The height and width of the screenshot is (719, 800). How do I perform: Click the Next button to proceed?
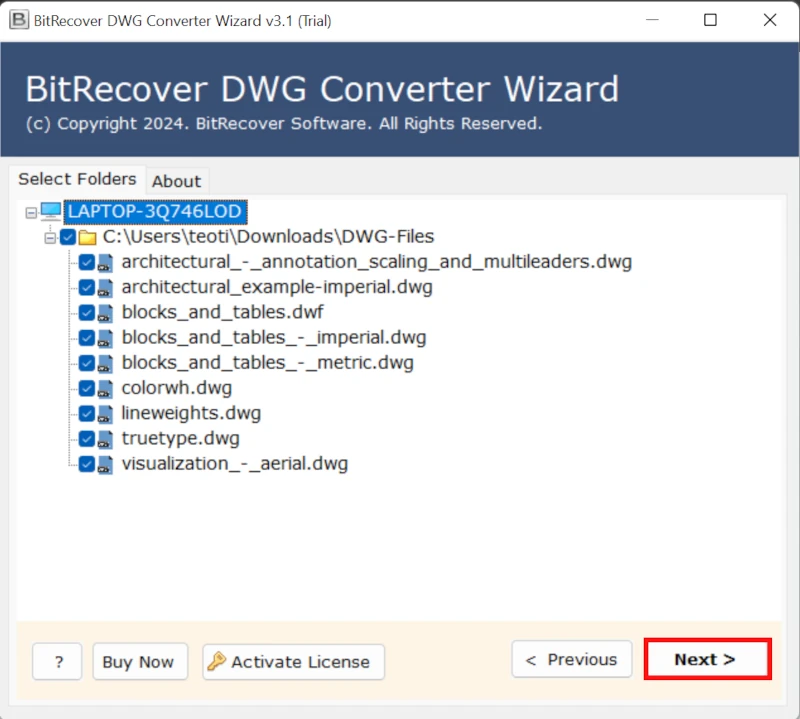[707, 659]
